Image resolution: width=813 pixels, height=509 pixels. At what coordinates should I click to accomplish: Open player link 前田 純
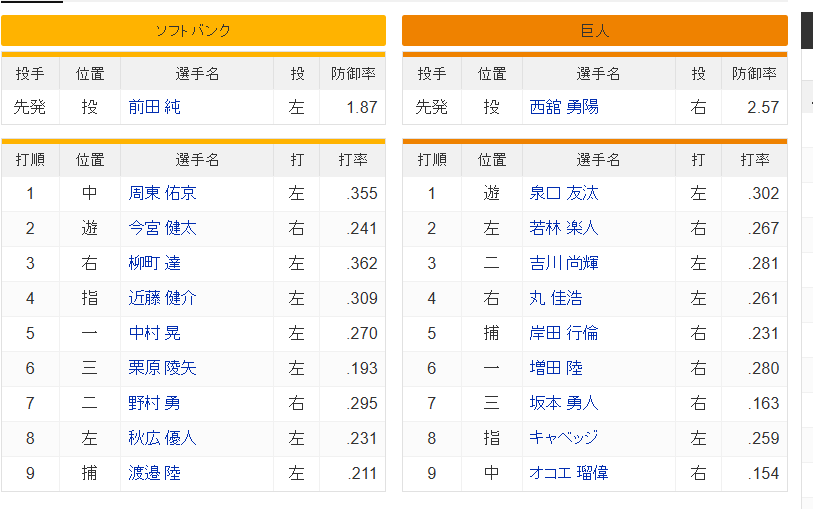click(x=154, y=106)
